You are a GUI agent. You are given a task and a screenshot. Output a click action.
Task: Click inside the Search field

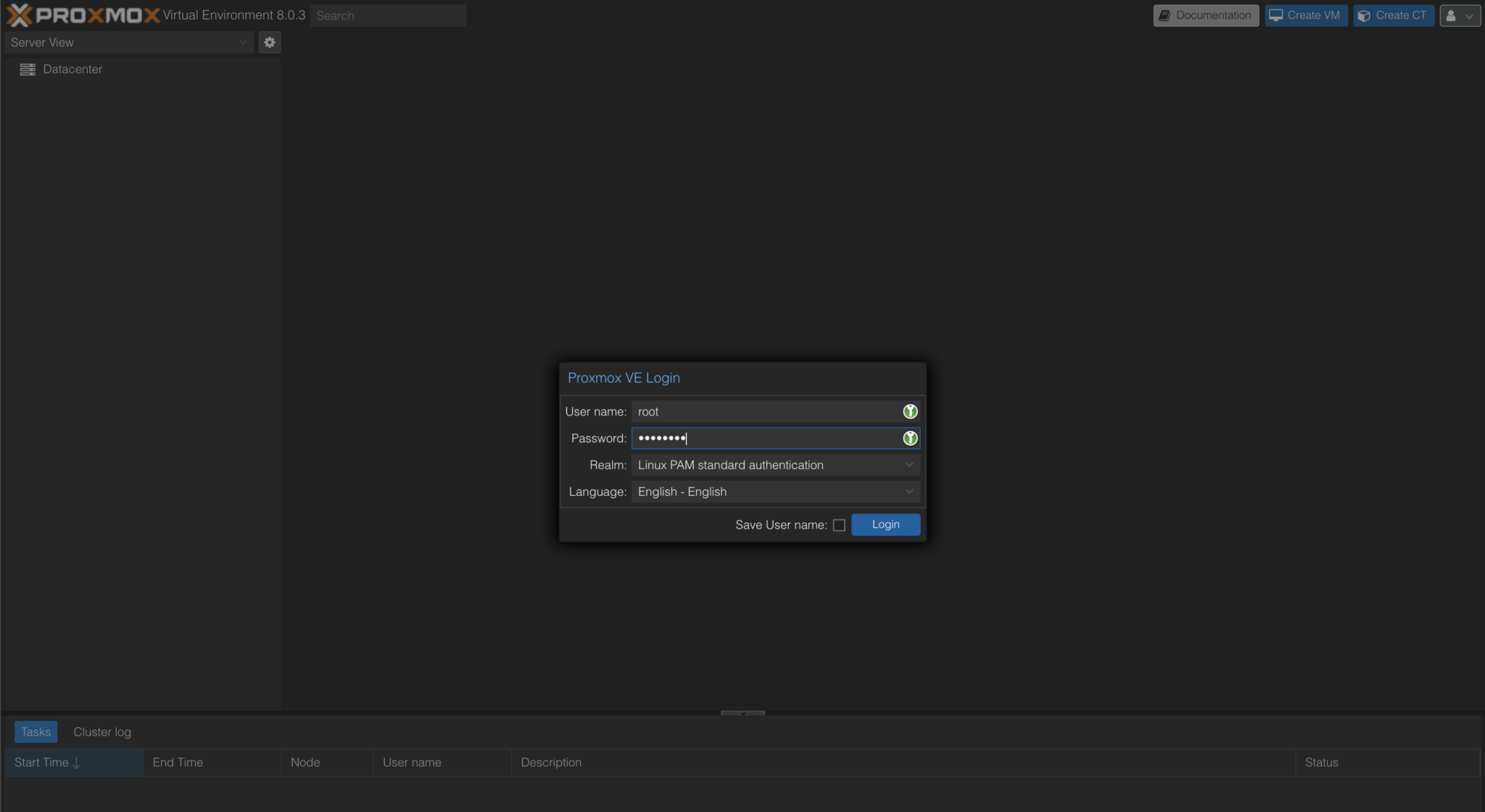click(x=388, y=15)
